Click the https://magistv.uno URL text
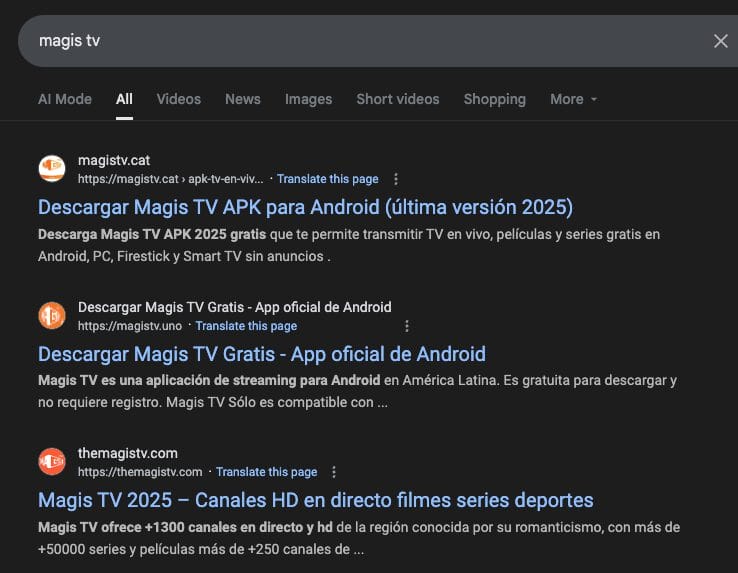738x573 pixels. (130, 326)
